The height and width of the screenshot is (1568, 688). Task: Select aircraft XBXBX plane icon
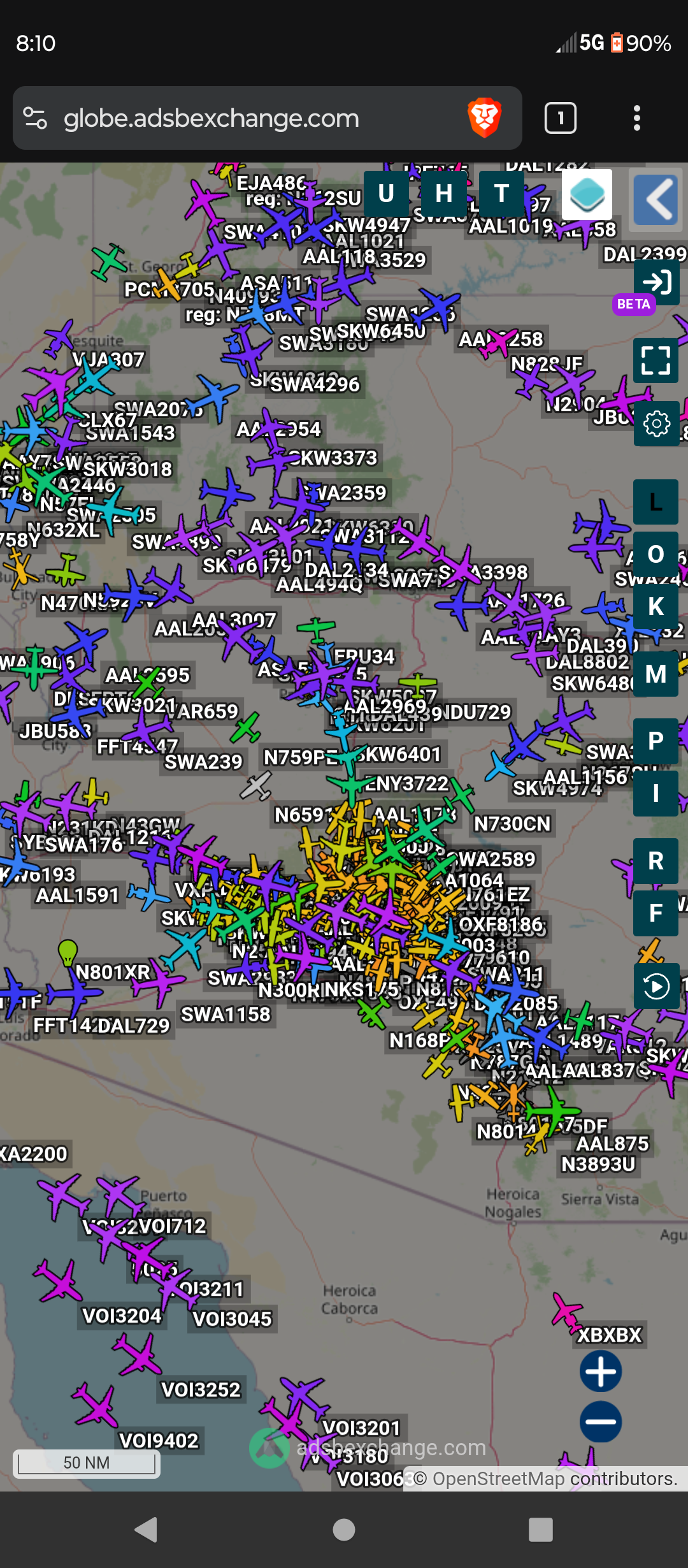(566, 1312)
